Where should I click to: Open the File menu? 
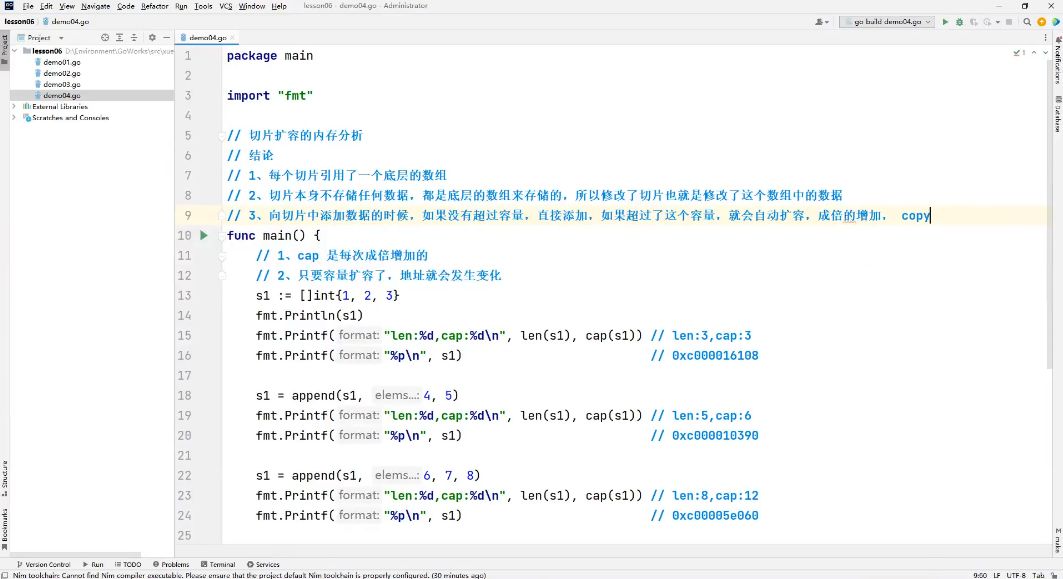pyautogui.click(x=28, y=6)
